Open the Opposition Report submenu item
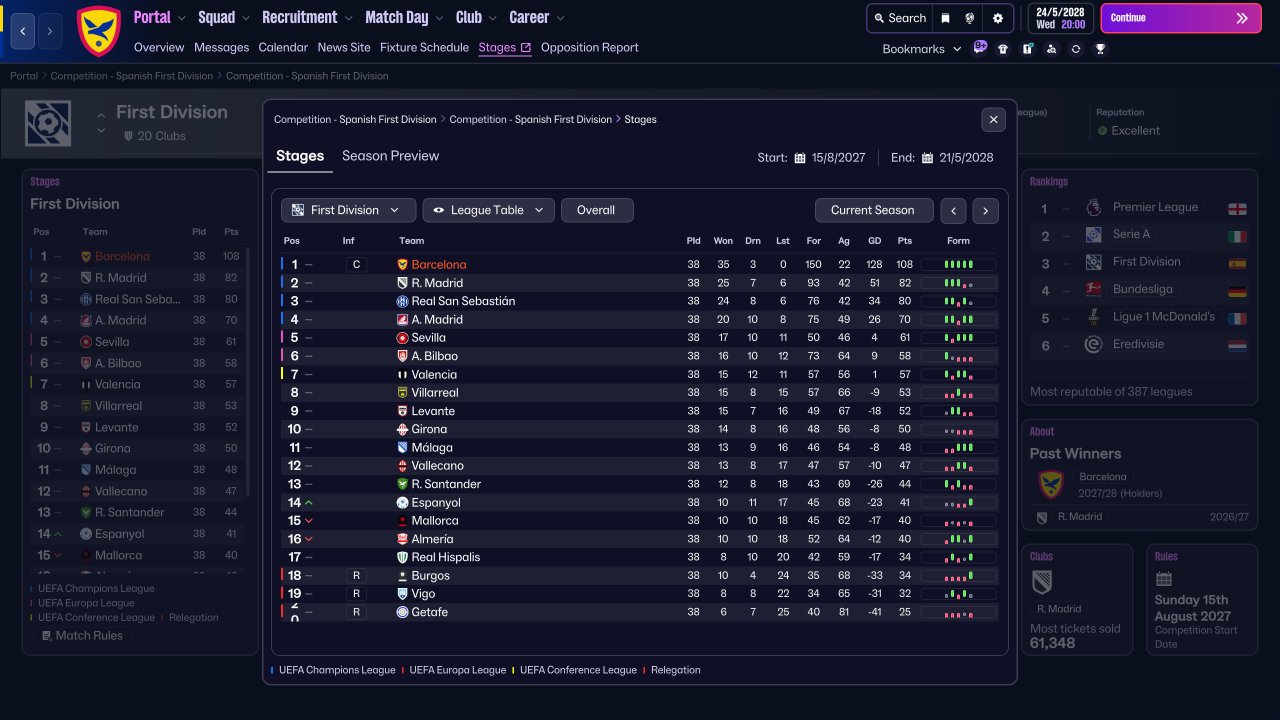1280x720 pixels. (x=590, y=47)
